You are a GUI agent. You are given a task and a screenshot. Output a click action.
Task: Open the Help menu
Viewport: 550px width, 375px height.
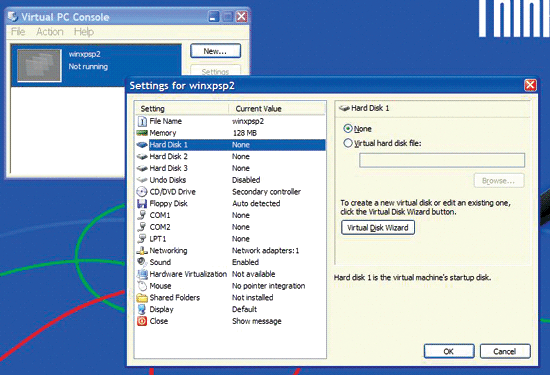[x=84, y=32]
